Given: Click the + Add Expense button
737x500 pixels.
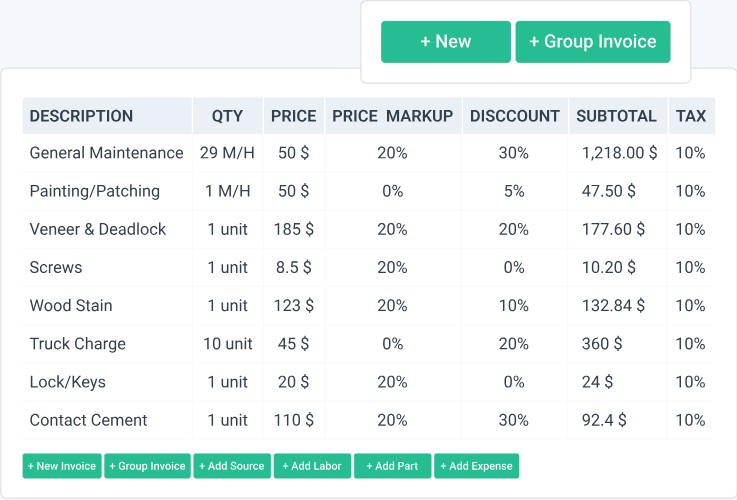Looking at the screenshot, I should 476,466.
